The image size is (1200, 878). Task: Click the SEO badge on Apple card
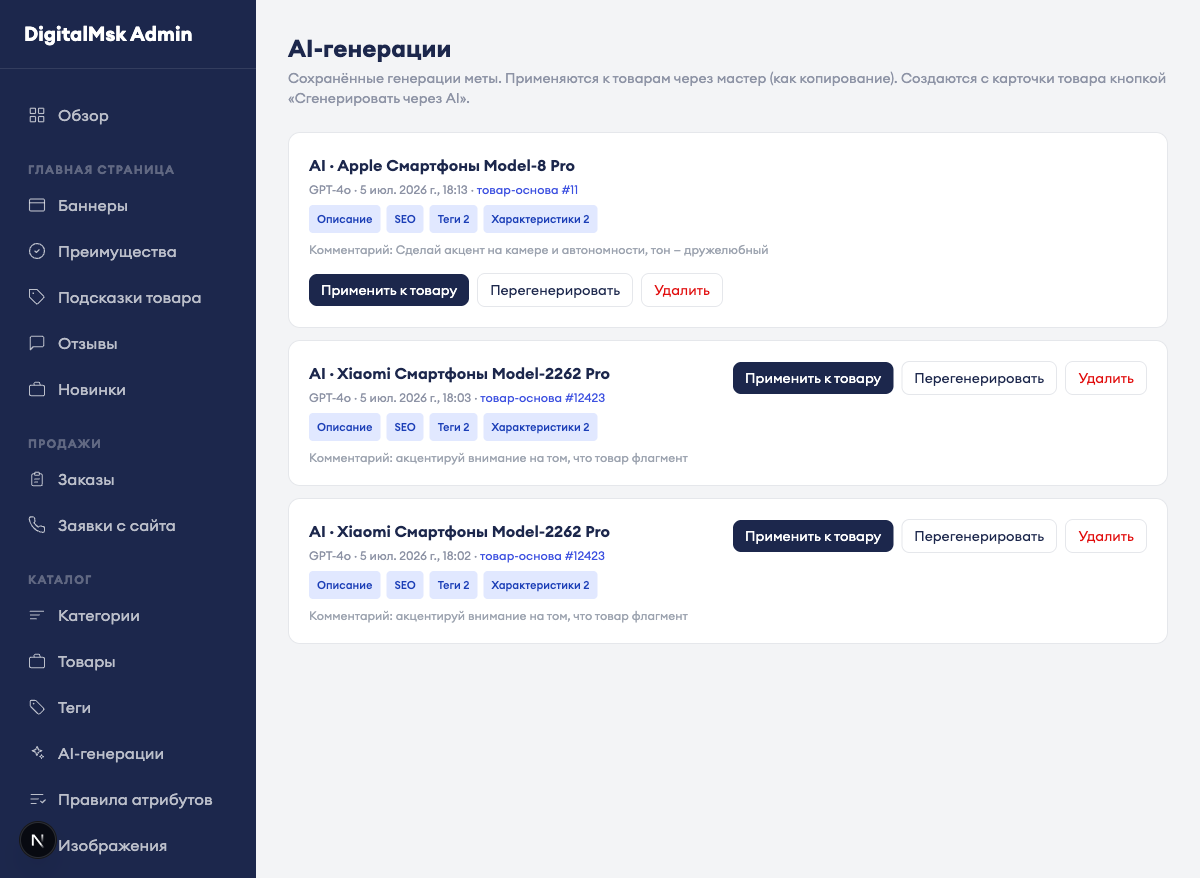[405, 219]
